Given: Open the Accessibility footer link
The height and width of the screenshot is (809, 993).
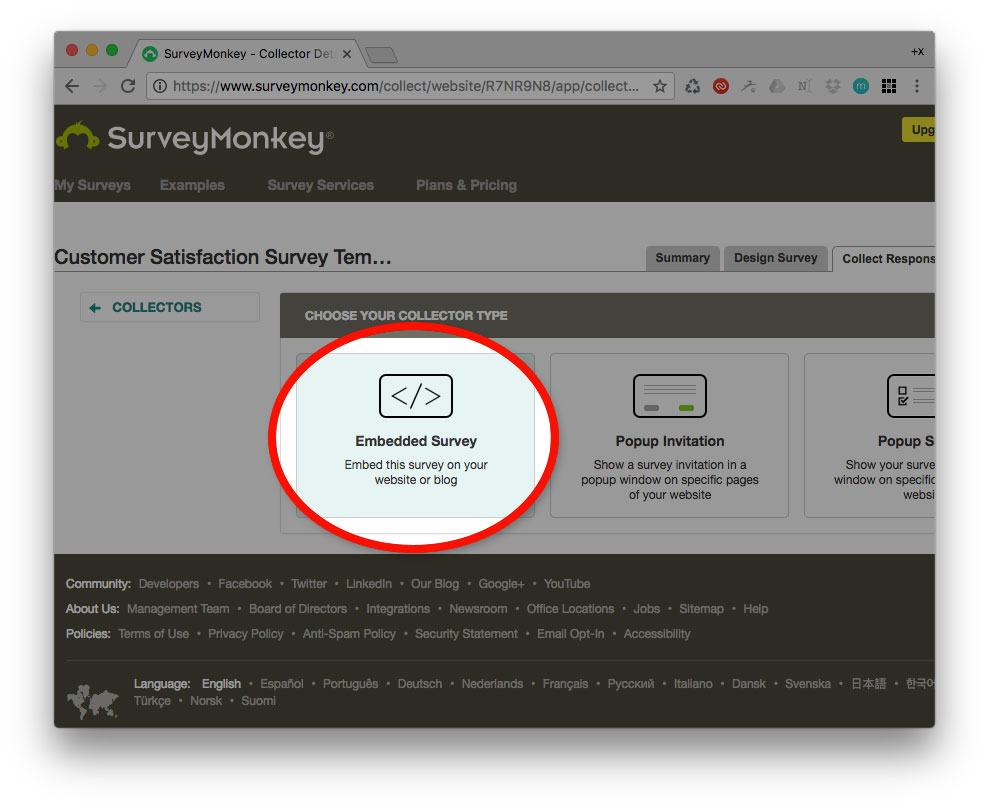Looking at the screenshot, I should tap(657, 634).
